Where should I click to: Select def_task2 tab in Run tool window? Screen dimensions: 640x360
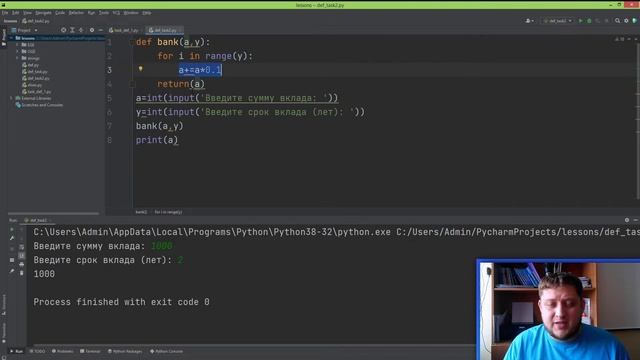pos(36,220)
